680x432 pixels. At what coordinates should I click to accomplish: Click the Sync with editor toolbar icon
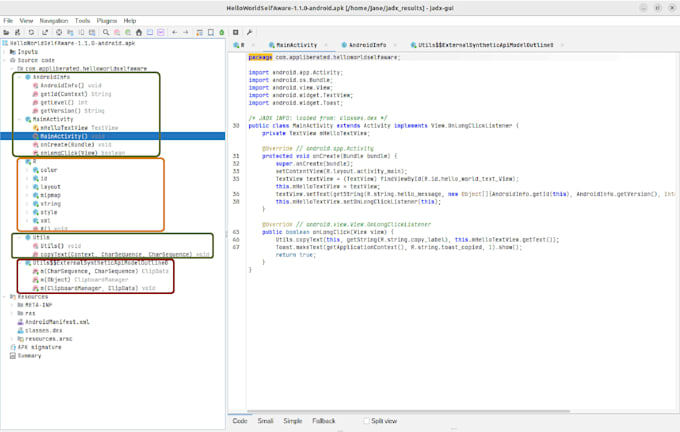[x=59, y=33]
